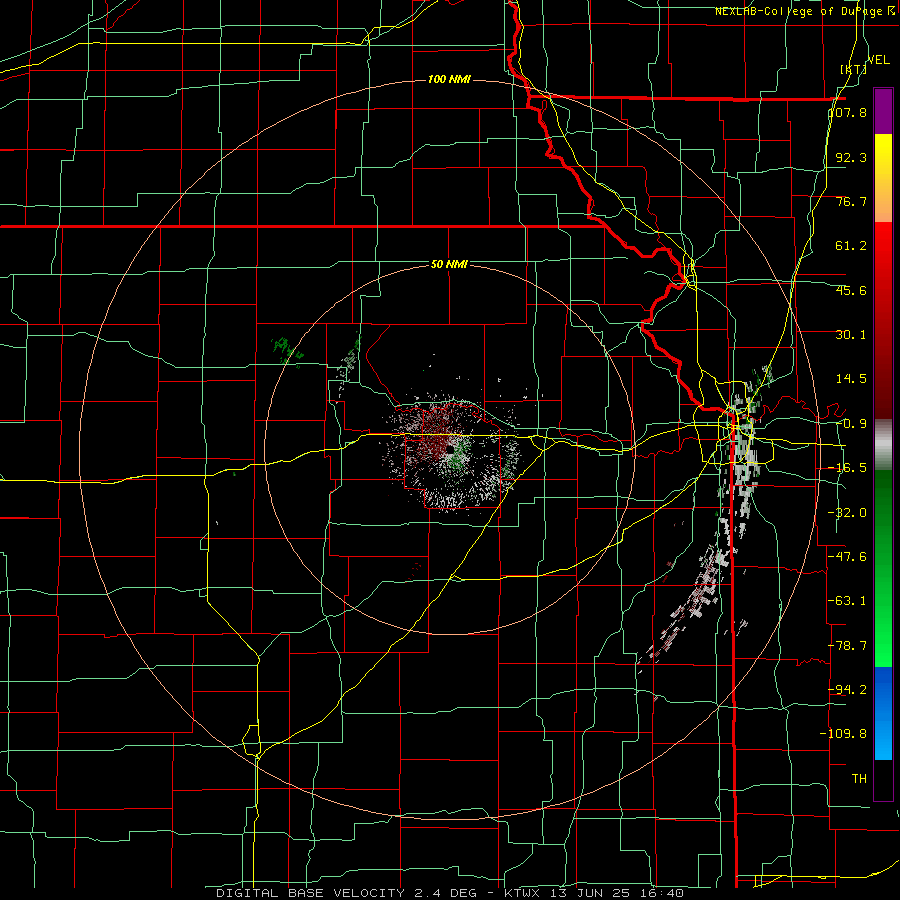Click the 76.7 legend value
The image size is (900, 900).
[851, 201]
